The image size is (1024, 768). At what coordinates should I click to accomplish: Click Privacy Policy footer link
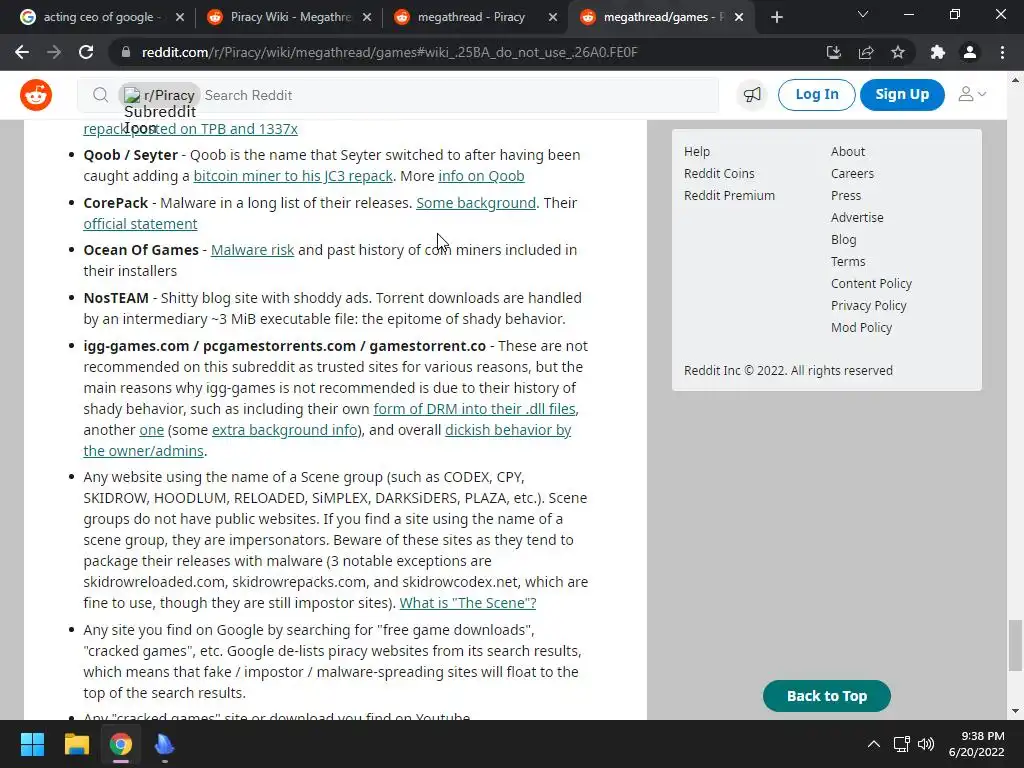point(869,306)
